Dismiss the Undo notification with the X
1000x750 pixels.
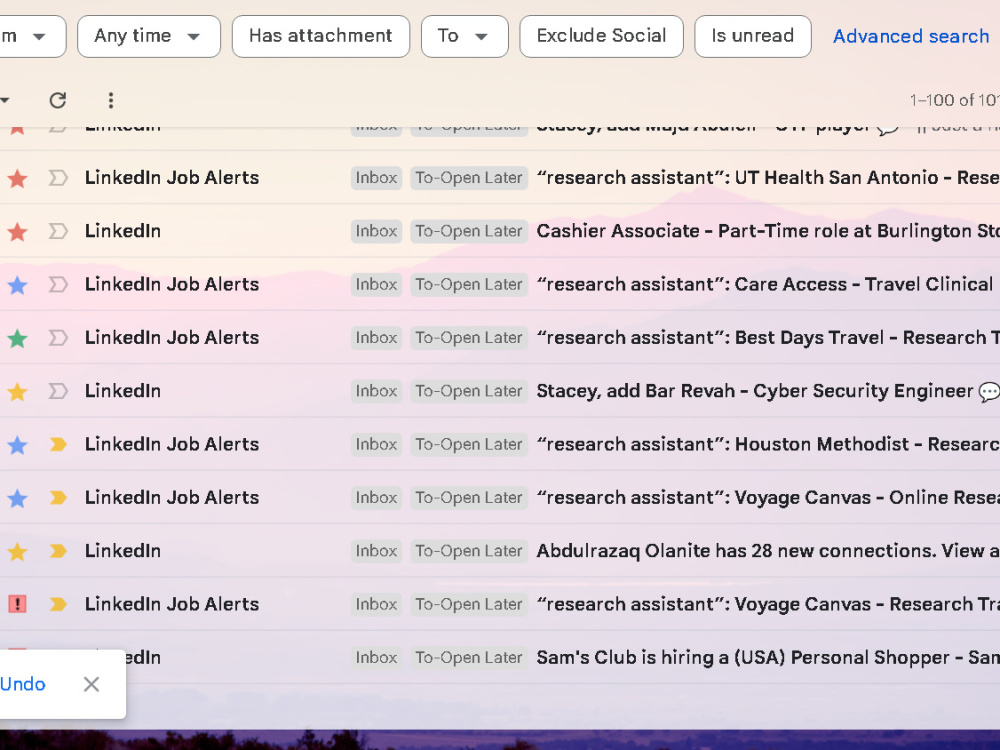pos(91,684)
